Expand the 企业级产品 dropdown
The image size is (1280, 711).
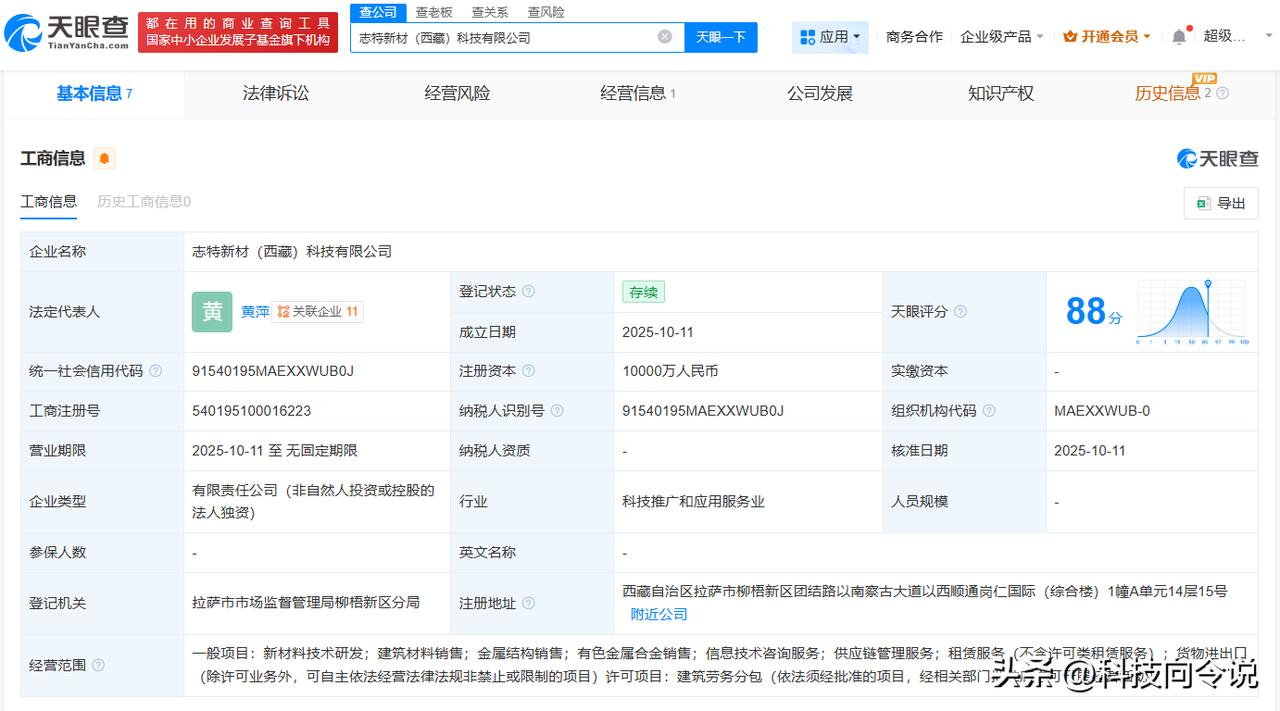pyautogui.click(x=1001, y=37)
